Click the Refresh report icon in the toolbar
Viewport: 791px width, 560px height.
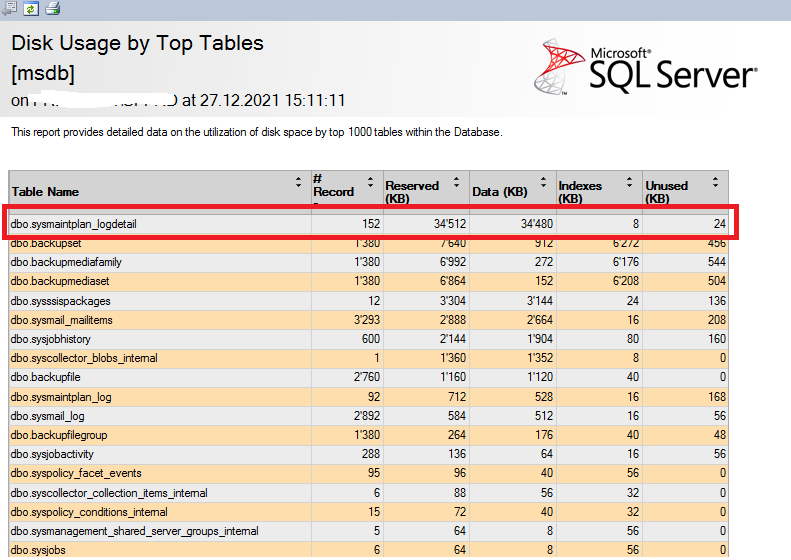pyautogui.click(x=31, y=9)
